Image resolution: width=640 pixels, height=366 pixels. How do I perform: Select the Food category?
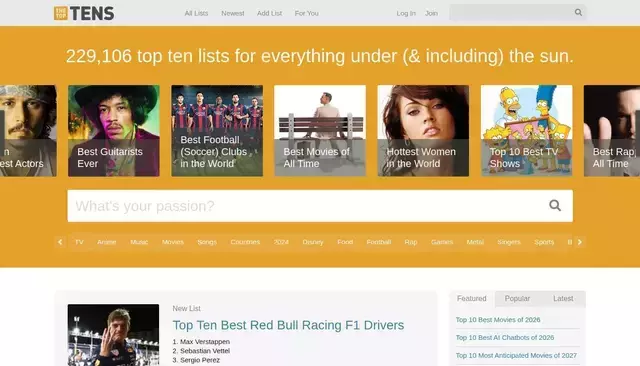click(345, 242)
